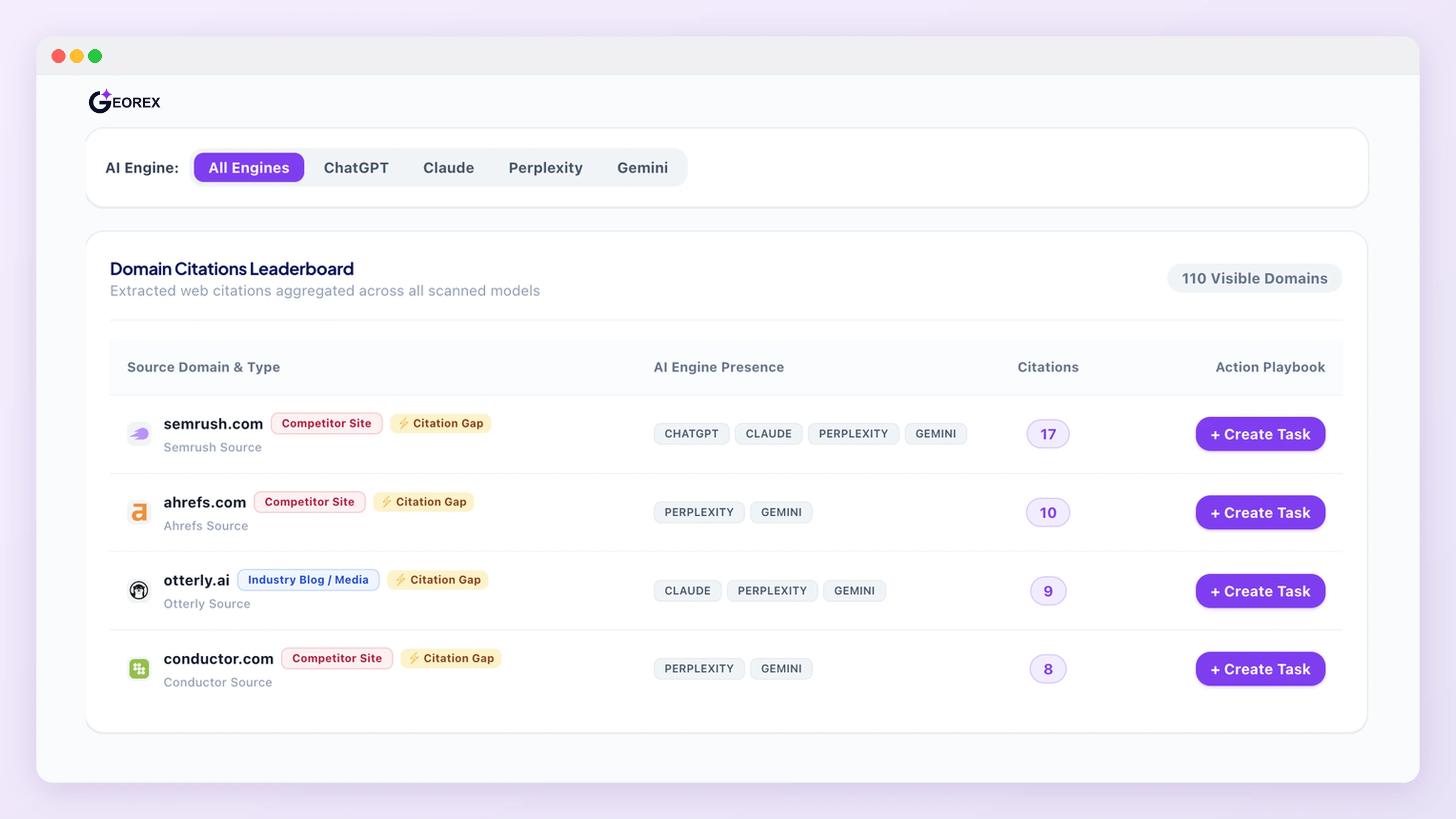
Task: Click the ahrefs.com orange favicon
Action: pos(139,512)
